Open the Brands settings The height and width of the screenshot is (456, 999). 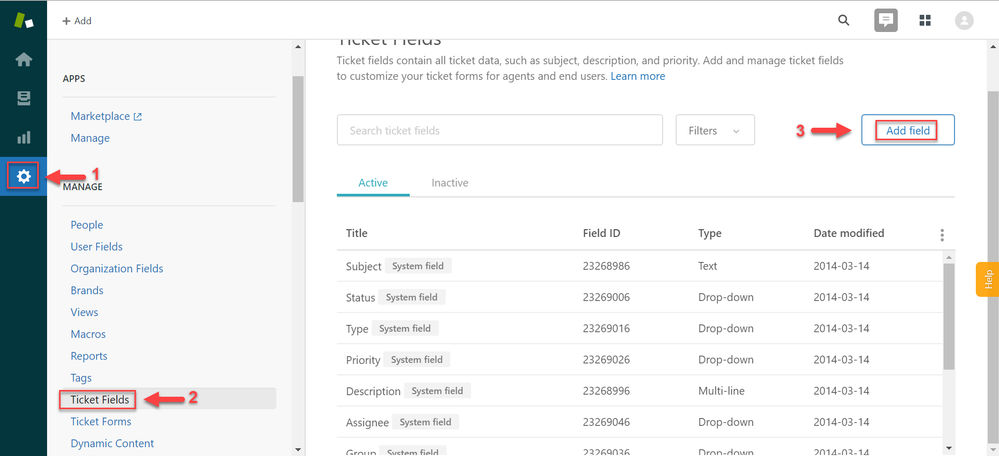pyautogui.click(x=87, y=290)
